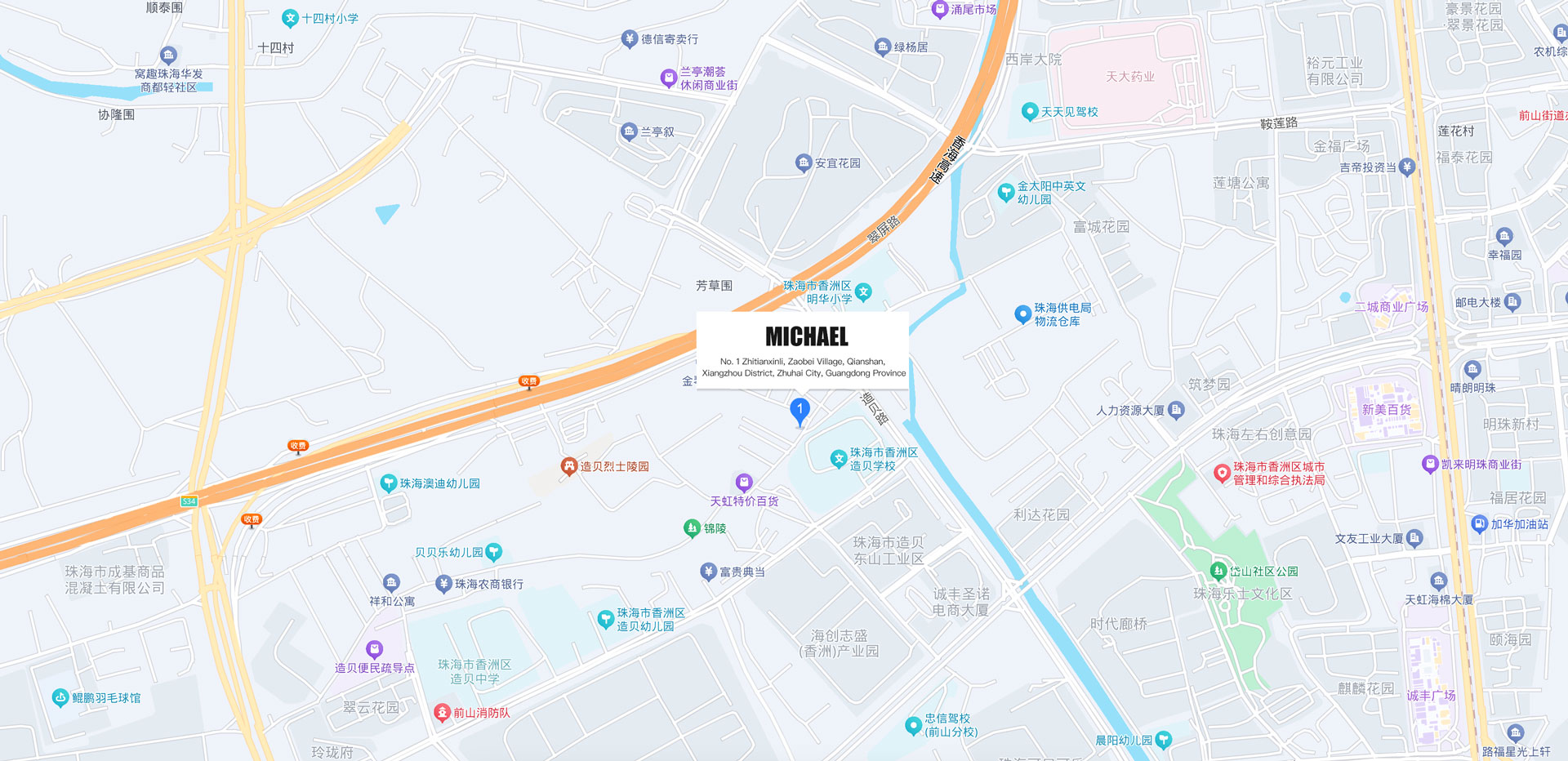This screenshot has width=1568, height=761.
Task: Click the S34 highway shield badge
Action: [x=189, y=501]
